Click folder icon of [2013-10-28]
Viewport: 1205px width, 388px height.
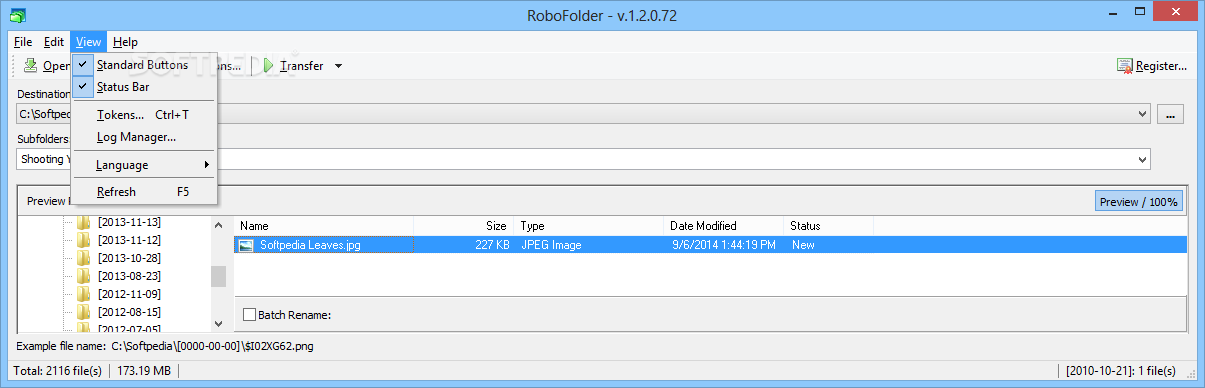tap(84, 258)
